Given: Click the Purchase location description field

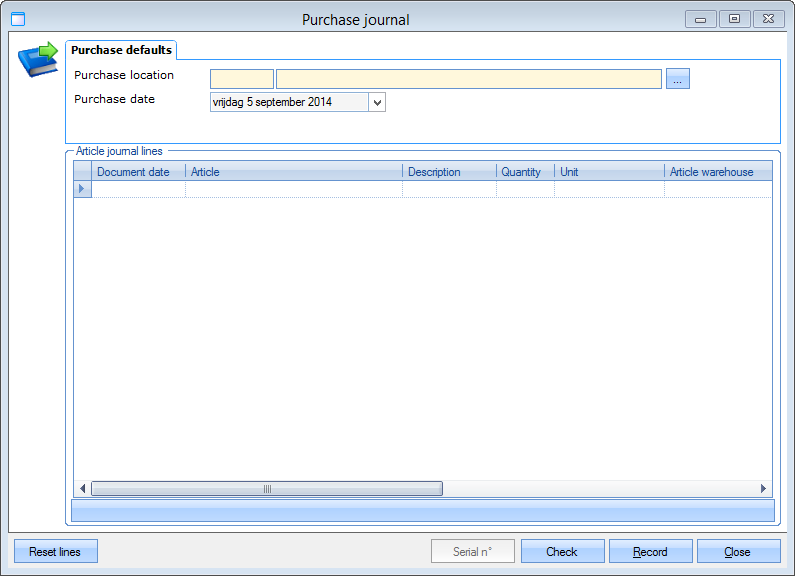Looking at the screenshot, I should click(468, 79).
